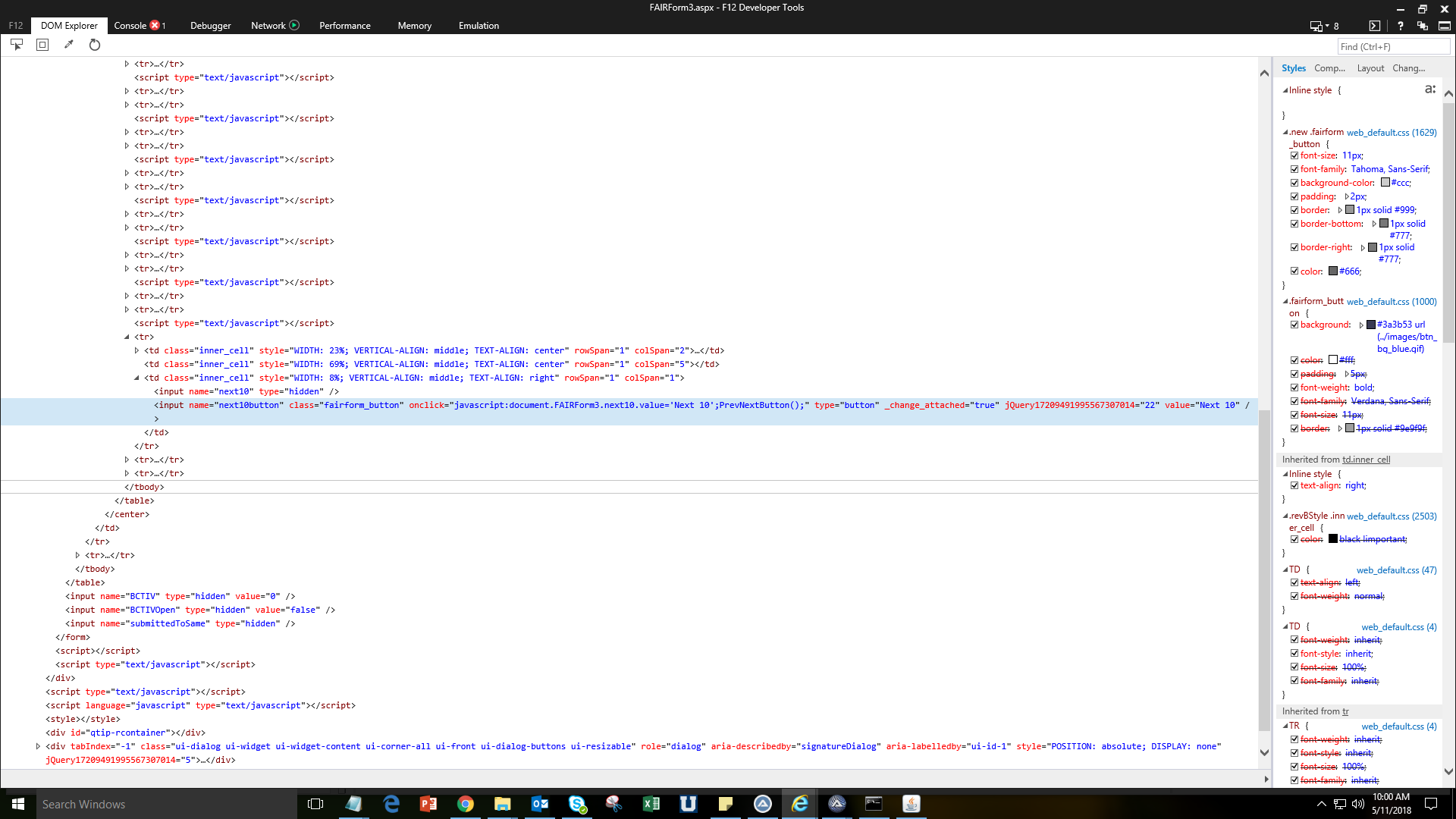Switch to the Debugger tab
Viewport: 1456px width, 819px height.
211,25
